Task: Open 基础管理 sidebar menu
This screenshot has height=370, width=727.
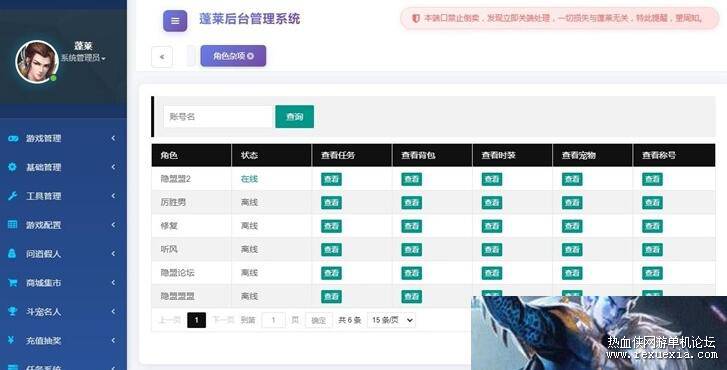Action: pyautogui.click(x=63, y=167)
